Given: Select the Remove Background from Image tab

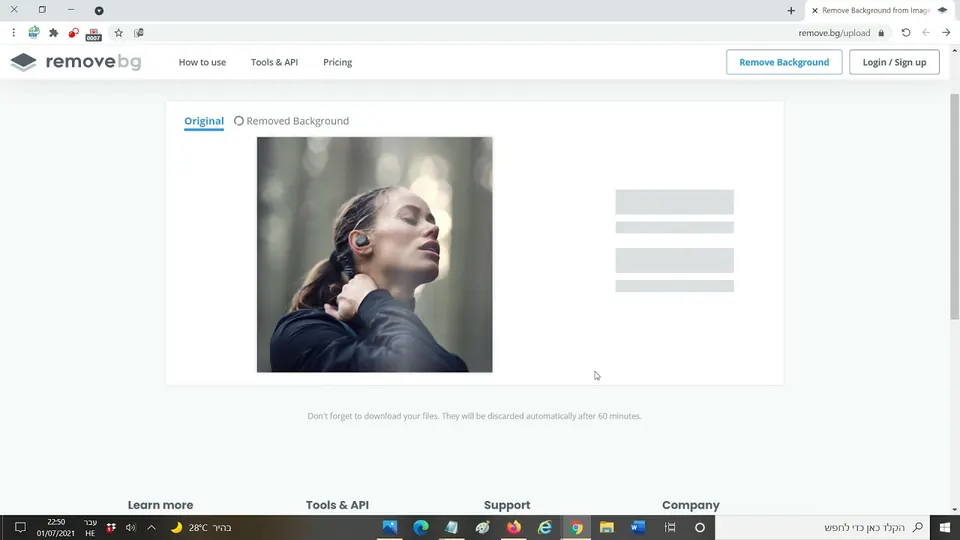Looking at the screenshot, I should tap(881, 10).
